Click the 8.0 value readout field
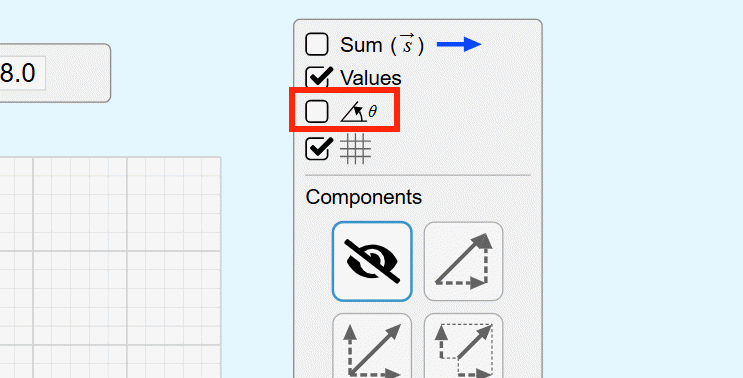 (22, 73)
